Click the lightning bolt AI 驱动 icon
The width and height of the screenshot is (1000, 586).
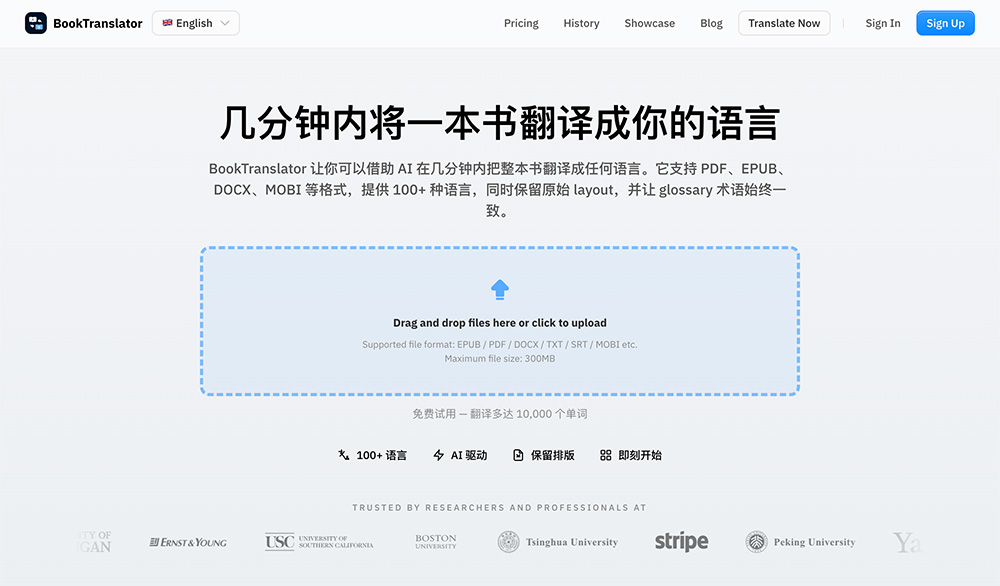(x=438, y=455)
